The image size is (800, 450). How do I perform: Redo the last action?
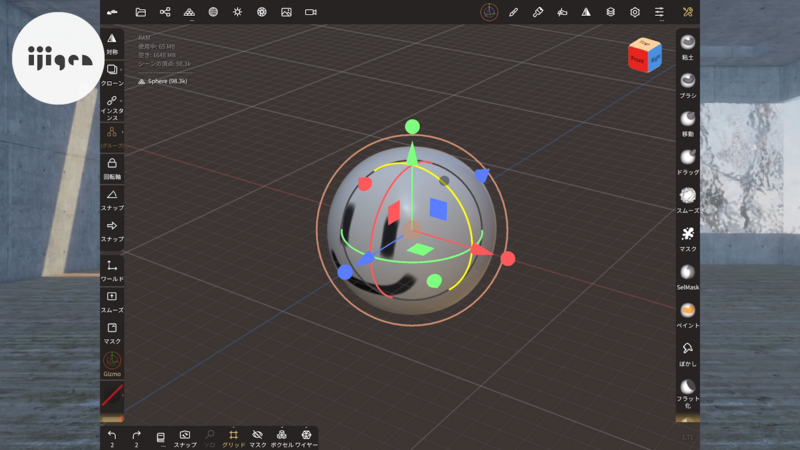tap(136, 438)
